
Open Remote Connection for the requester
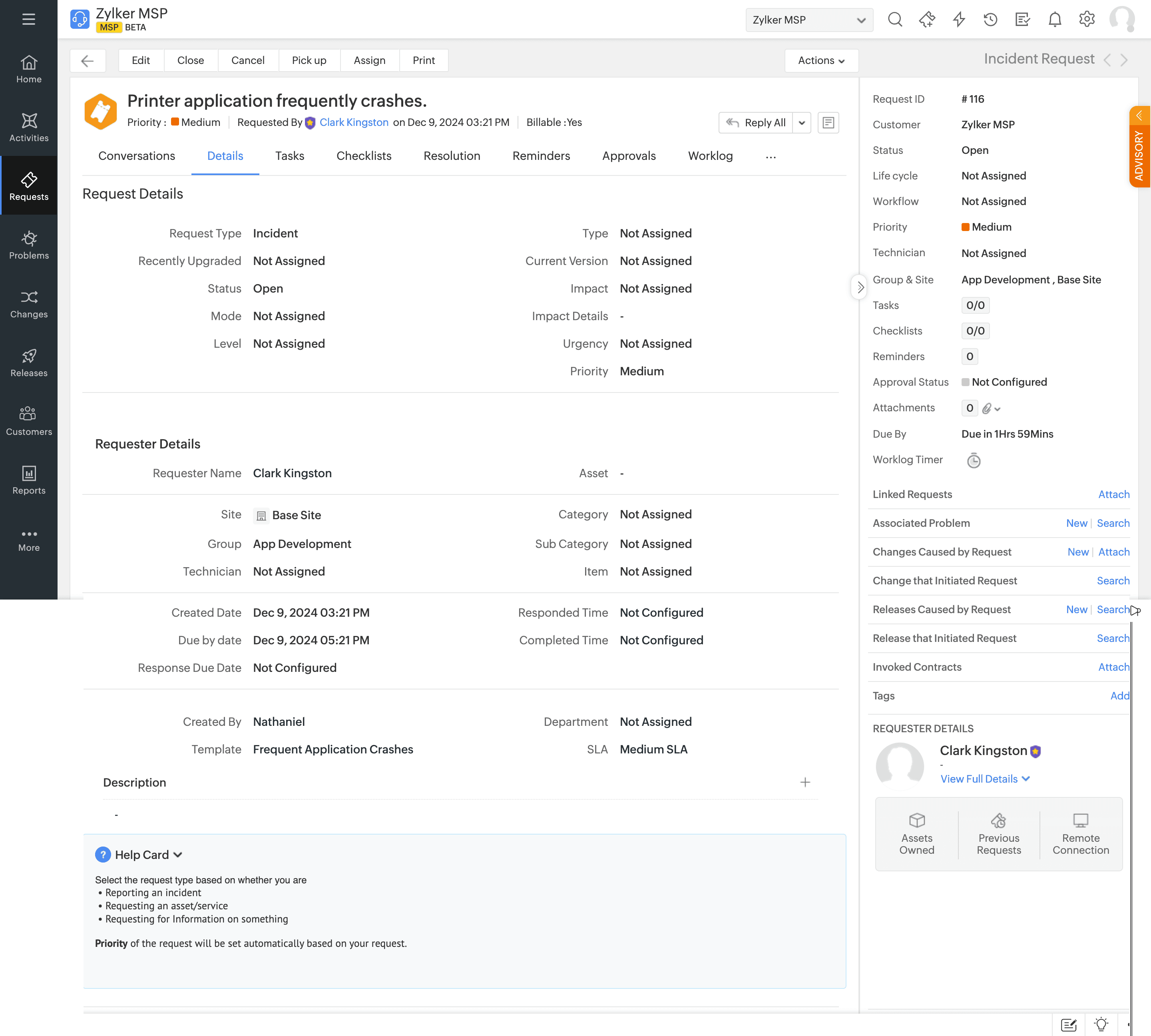tap(1080, 833)
